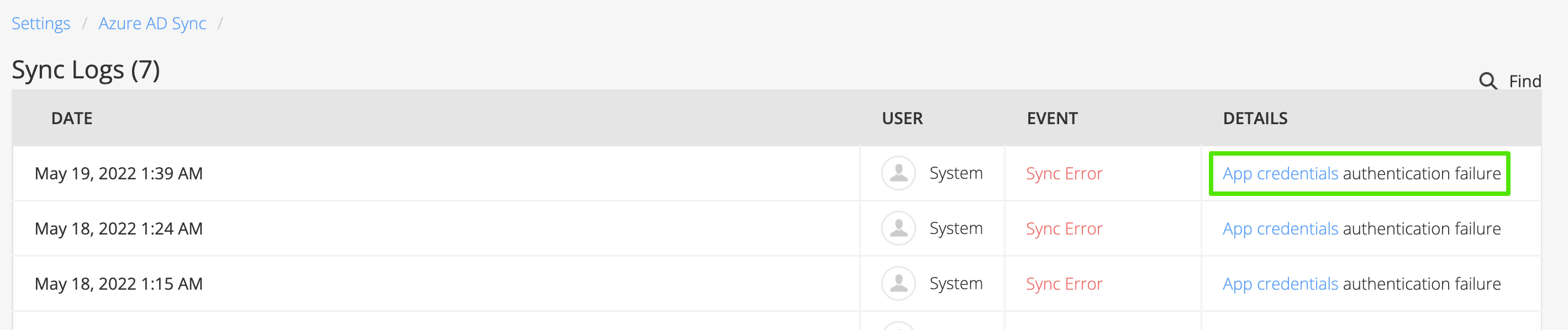Select the May 18, 2022 1:24 AM date cell
1568x330 pixels.
tap(119, 229)
